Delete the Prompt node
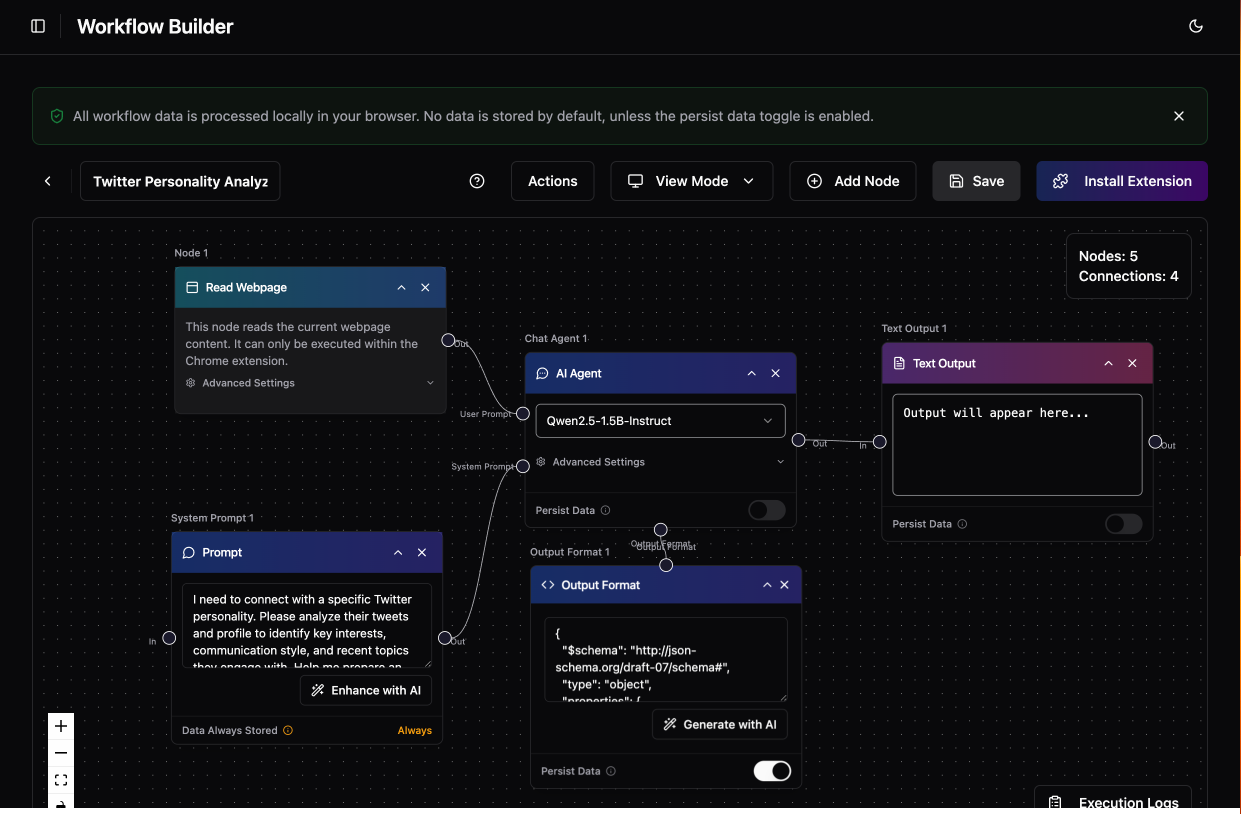This screenshot has height=814, width=1241. click(x=422, y=552)
